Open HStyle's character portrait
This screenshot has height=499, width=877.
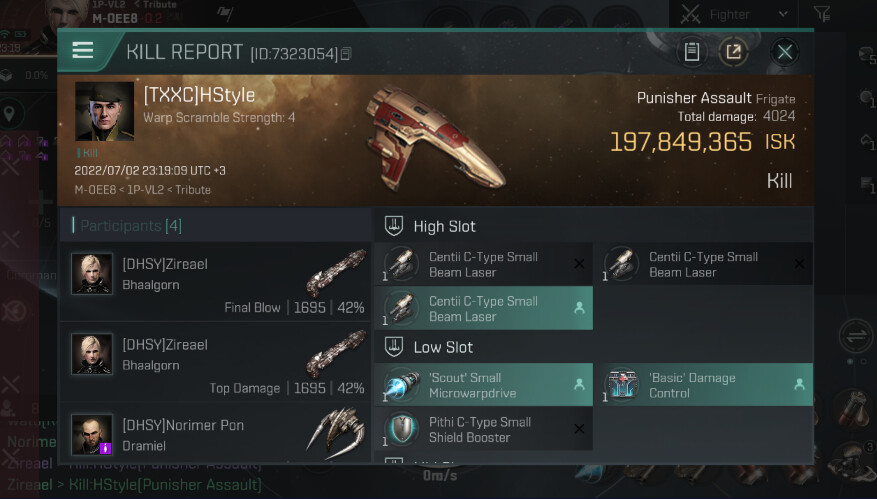(105, 111)
